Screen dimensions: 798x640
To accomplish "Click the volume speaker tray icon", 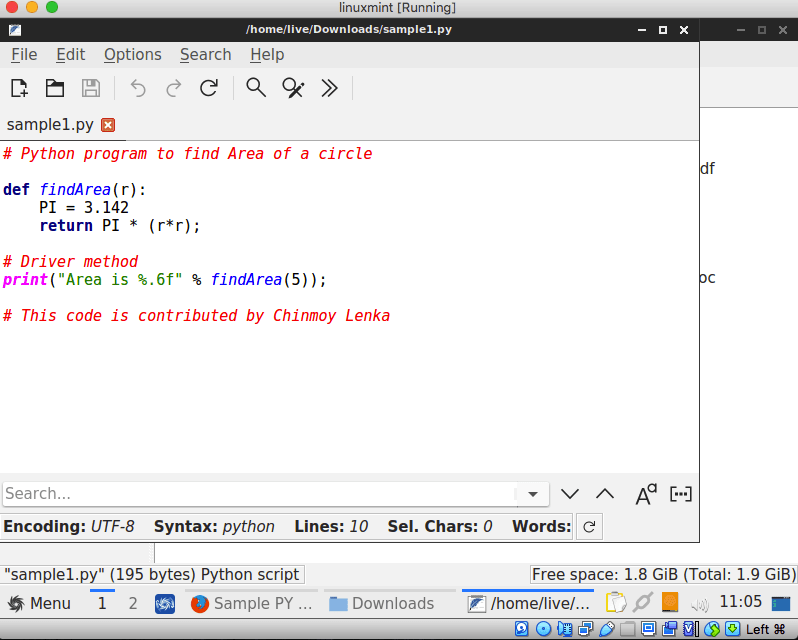I will click(x=700, y=604).
